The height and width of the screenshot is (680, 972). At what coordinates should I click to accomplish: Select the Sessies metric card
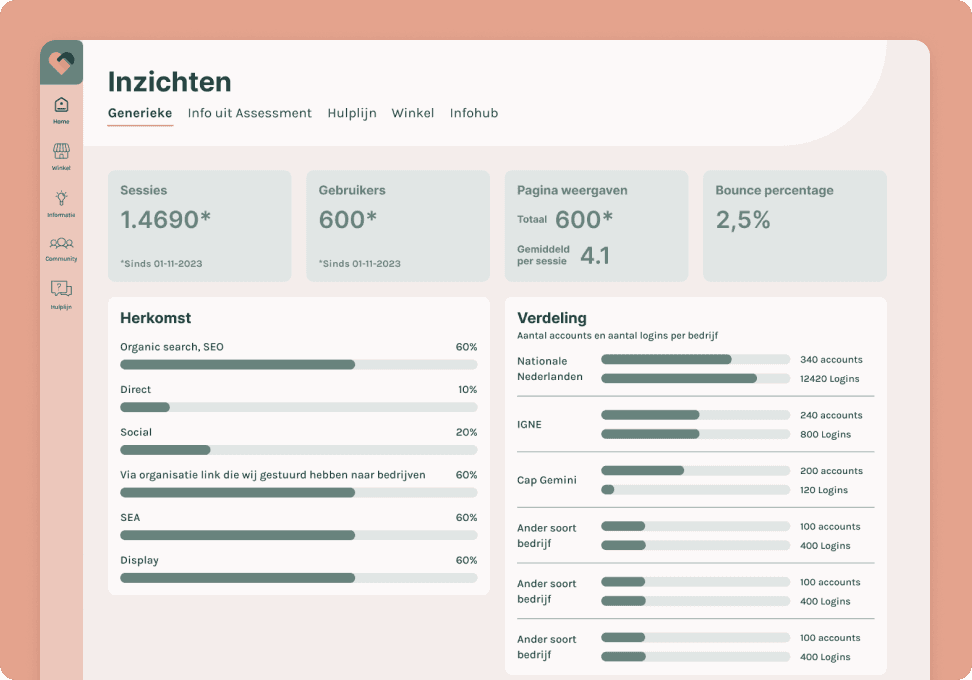[x=199, y=225]
